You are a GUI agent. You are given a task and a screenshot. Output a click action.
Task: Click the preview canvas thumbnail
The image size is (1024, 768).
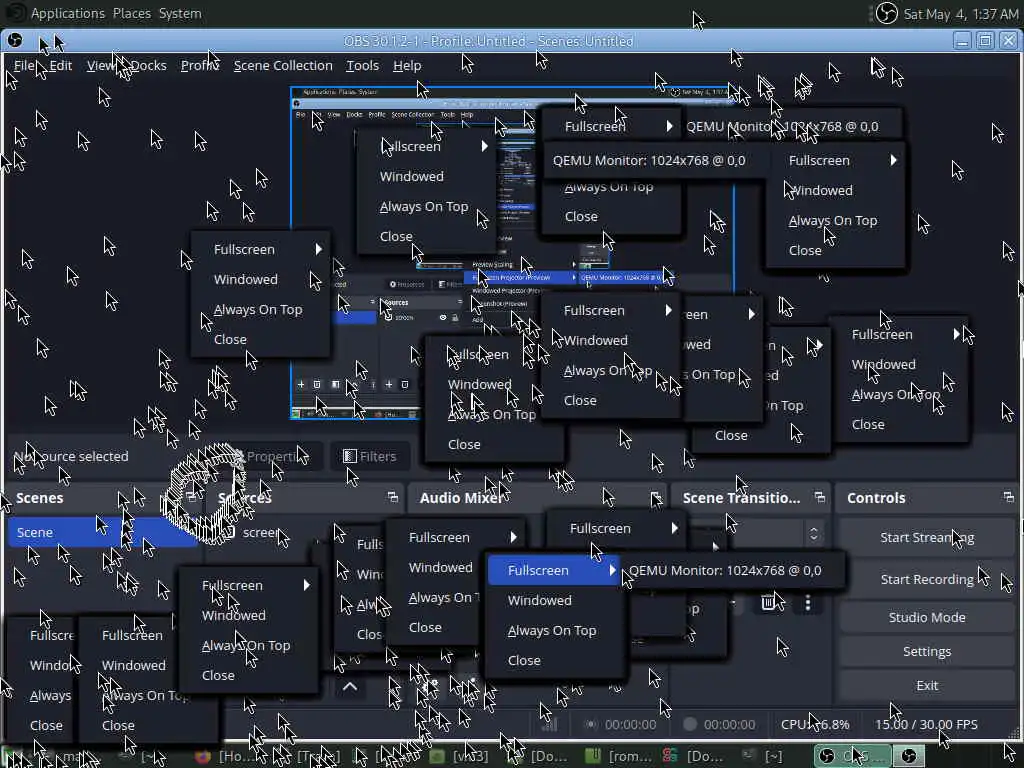(x=513, y=253)
